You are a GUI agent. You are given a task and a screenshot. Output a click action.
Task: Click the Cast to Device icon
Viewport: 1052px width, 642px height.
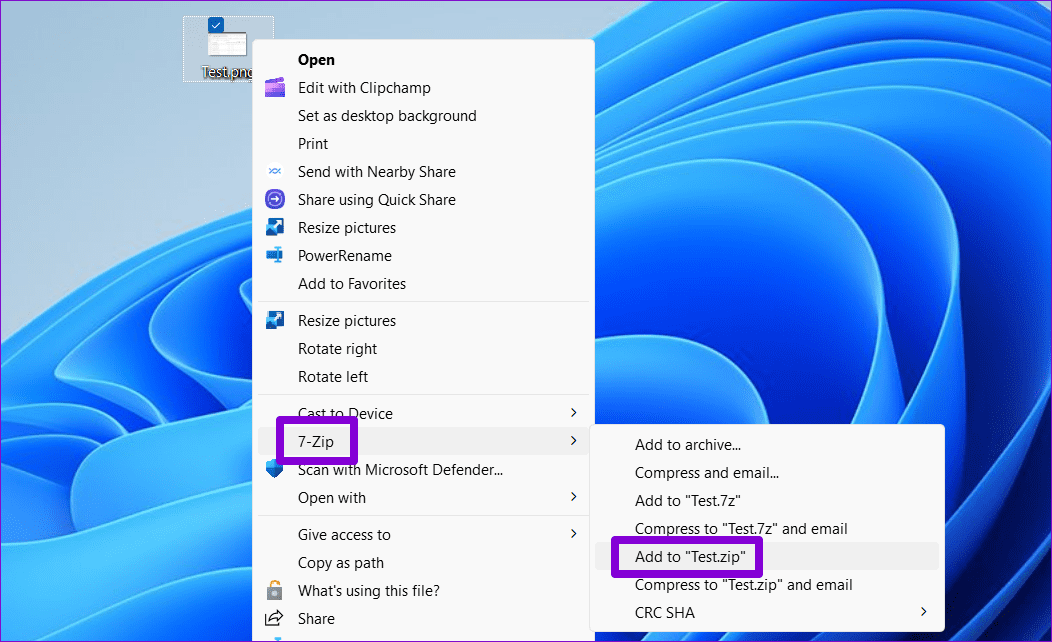(275, 413)
